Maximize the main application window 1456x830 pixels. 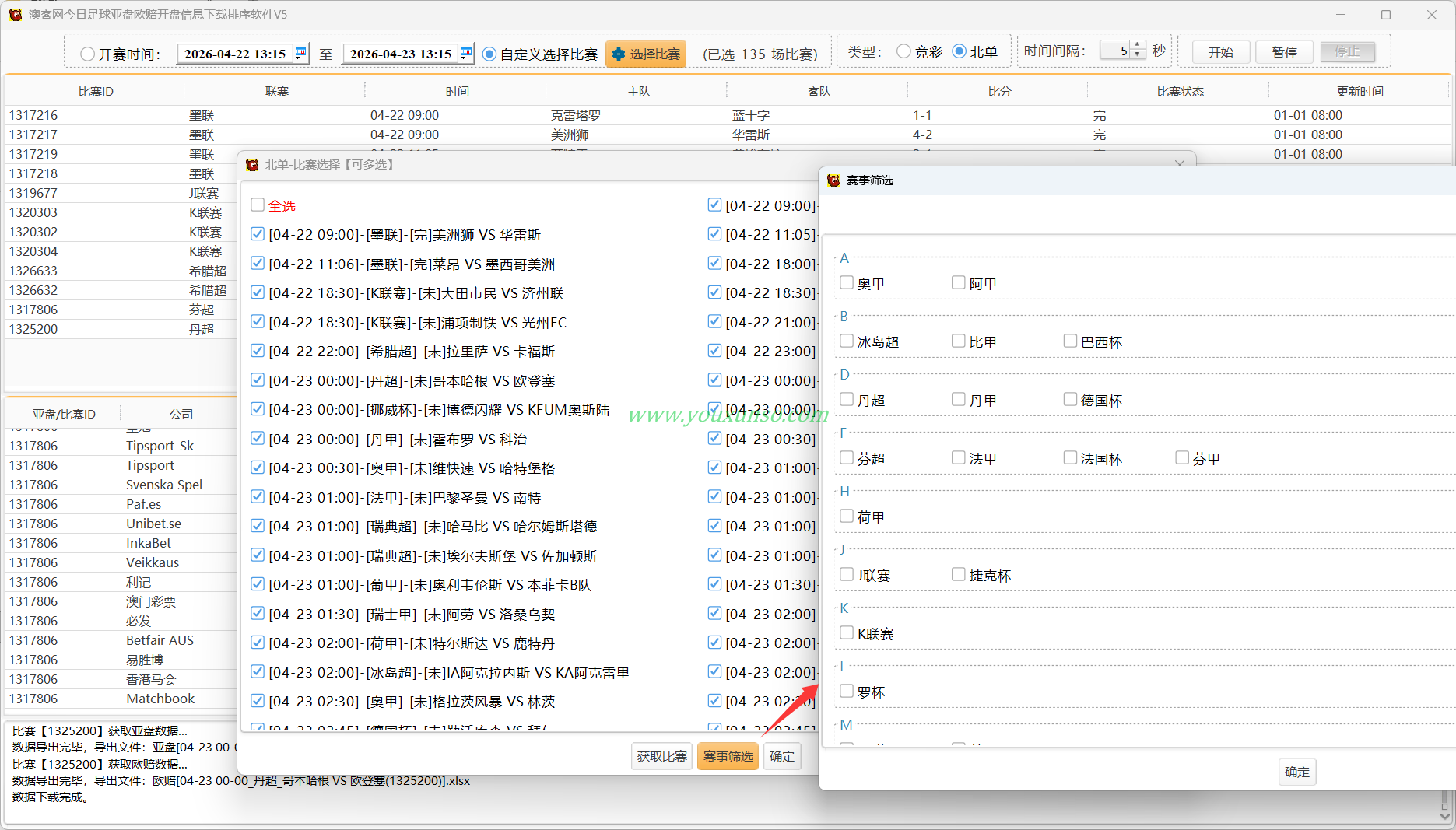coord(1386,15)
